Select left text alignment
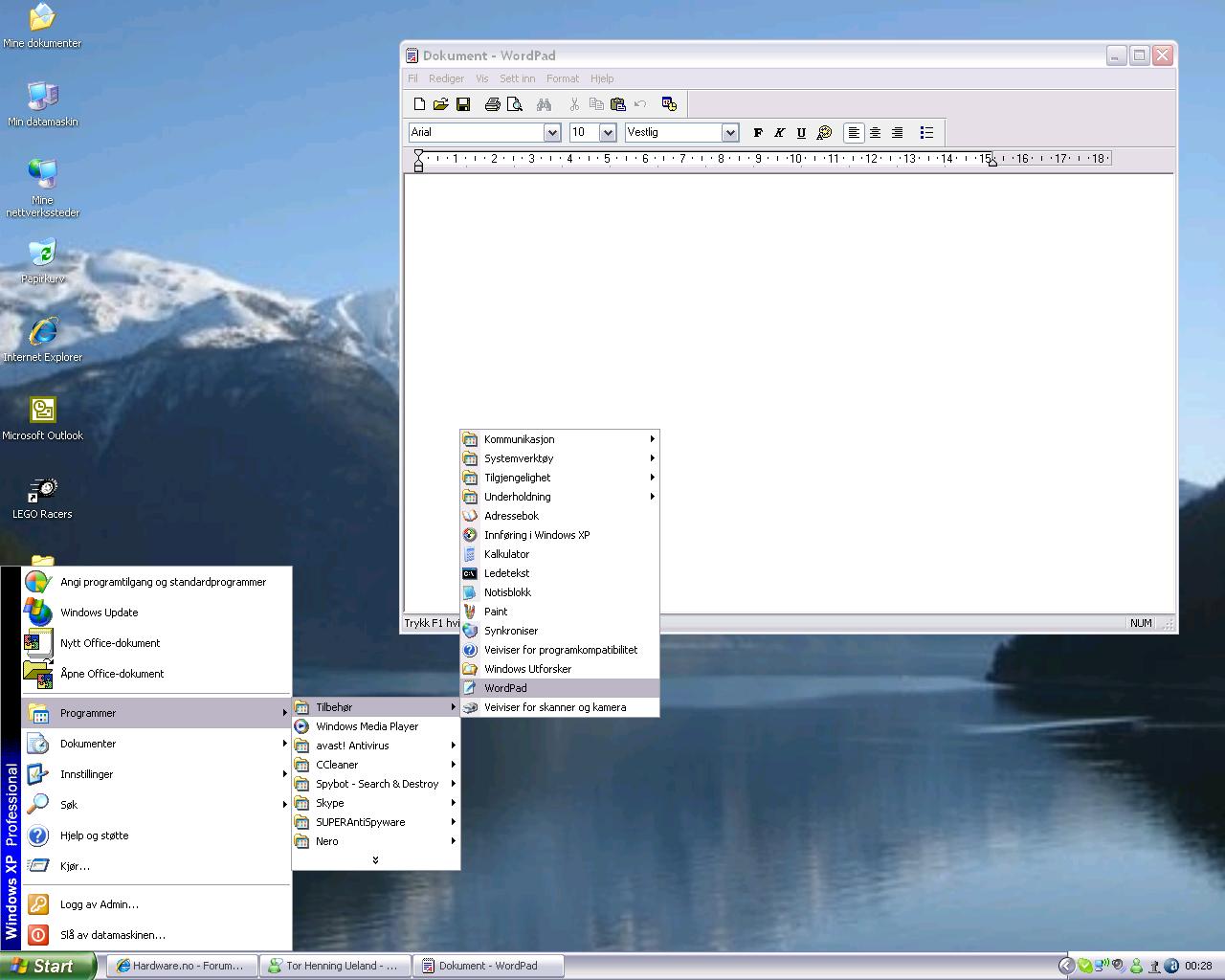Screen dimensions: 1225x980 (854, 133)
